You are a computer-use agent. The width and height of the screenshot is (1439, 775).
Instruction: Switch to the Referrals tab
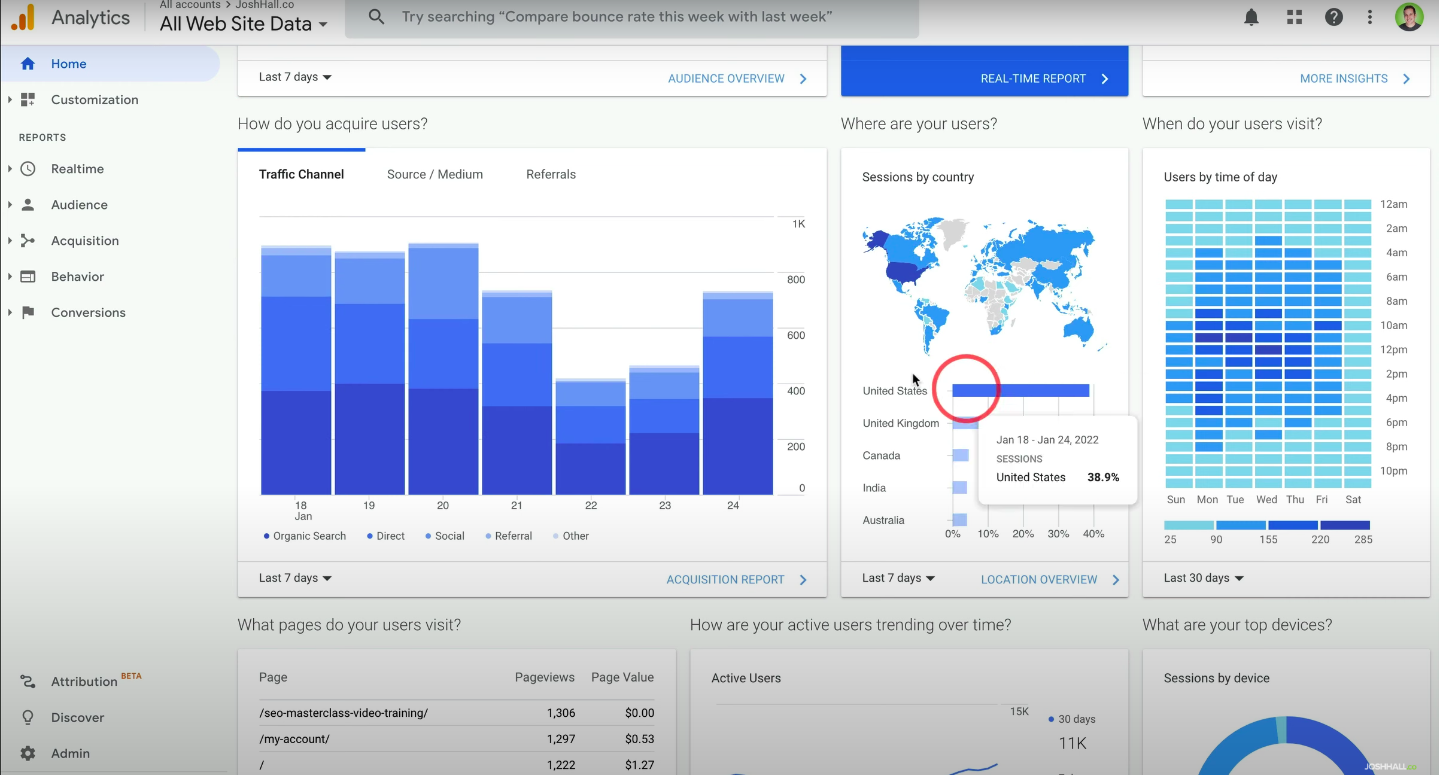click(x=551, y=174)
